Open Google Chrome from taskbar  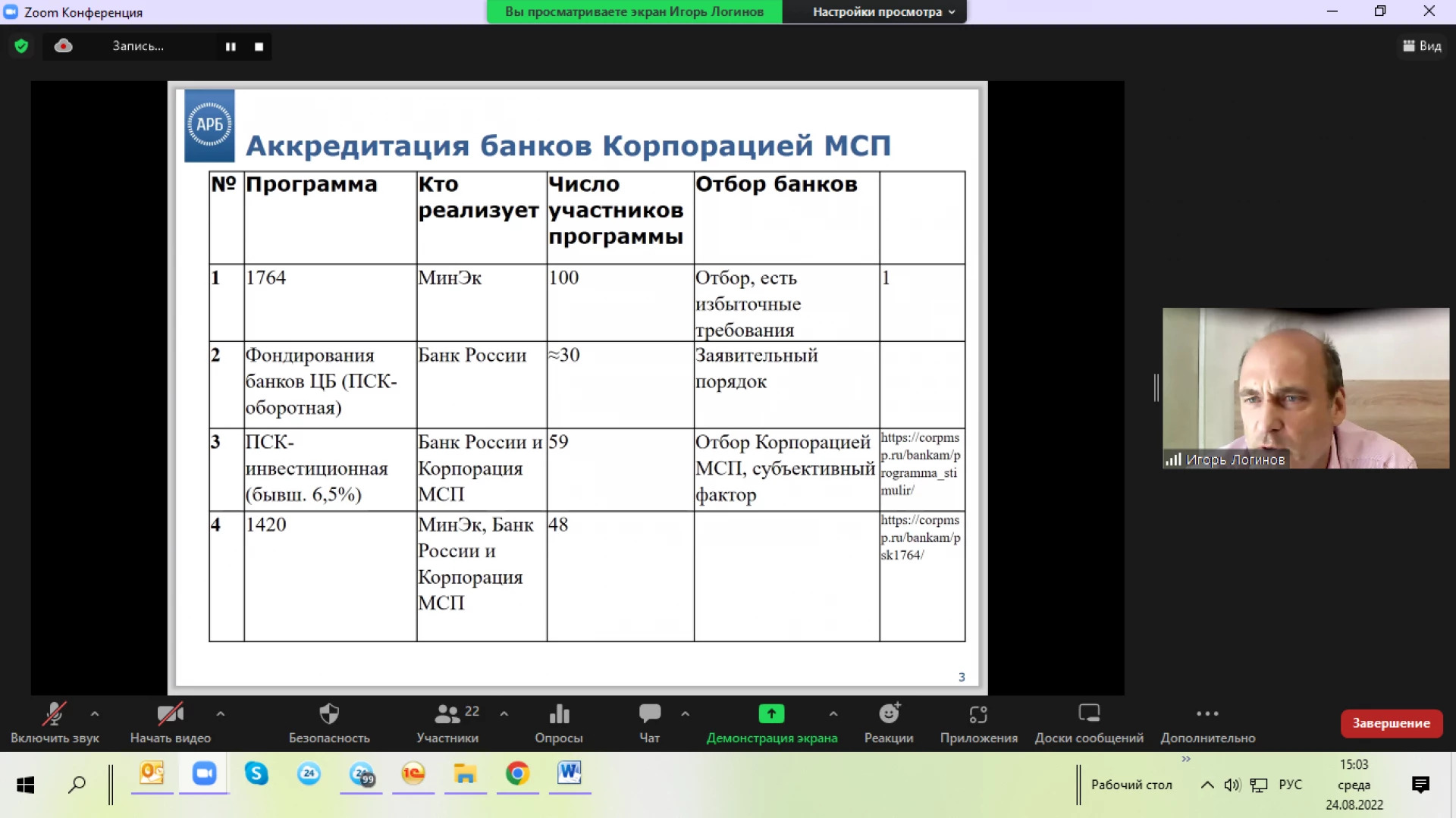click(518, 774)
